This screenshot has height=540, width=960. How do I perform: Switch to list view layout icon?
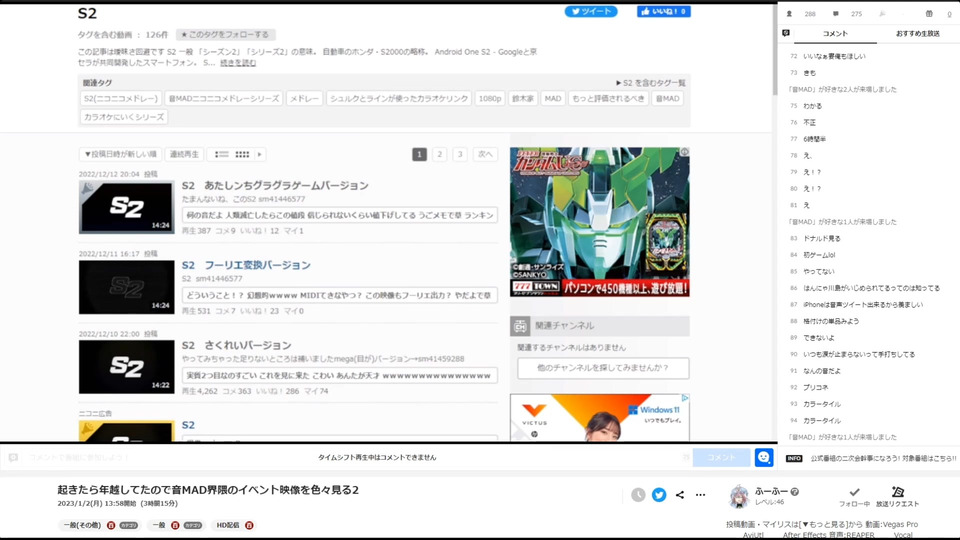(222, 154)
